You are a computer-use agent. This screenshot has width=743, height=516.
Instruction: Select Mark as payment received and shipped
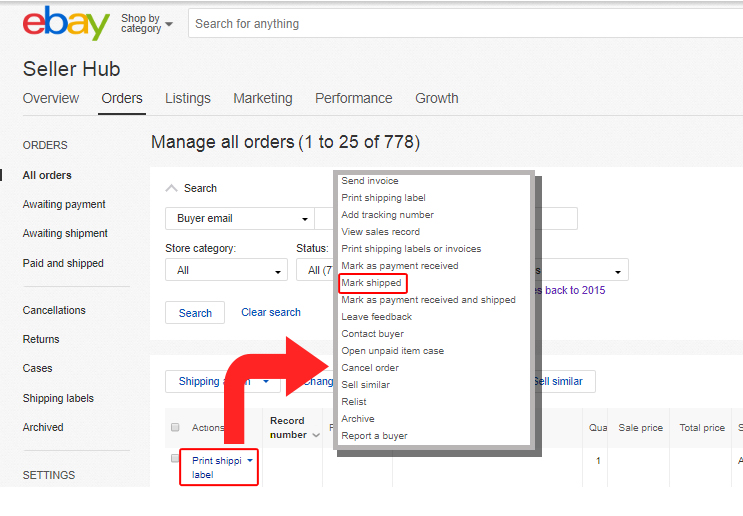(428, 300)
